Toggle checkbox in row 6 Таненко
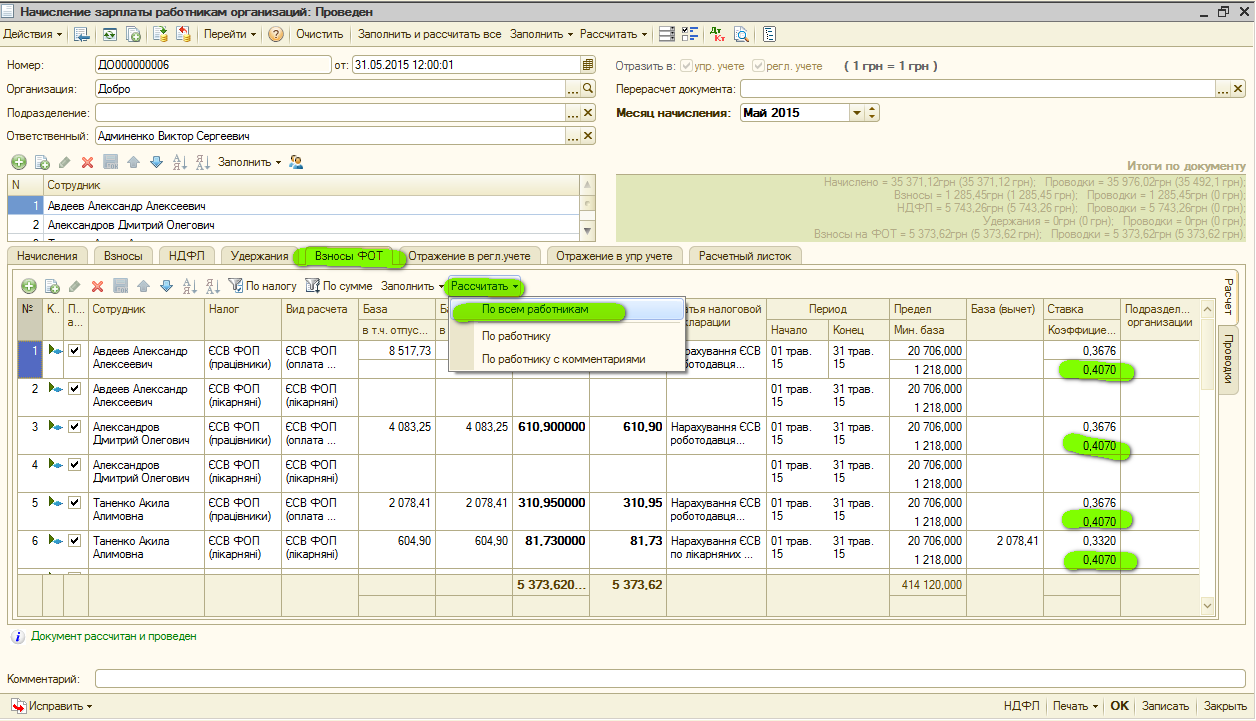1256x721 pixels. tap(75, 541)
